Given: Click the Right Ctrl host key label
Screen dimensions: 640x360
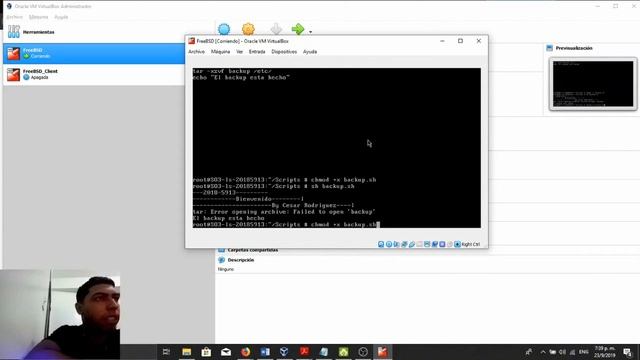Looking at the screenshot, I should [471, 244].
